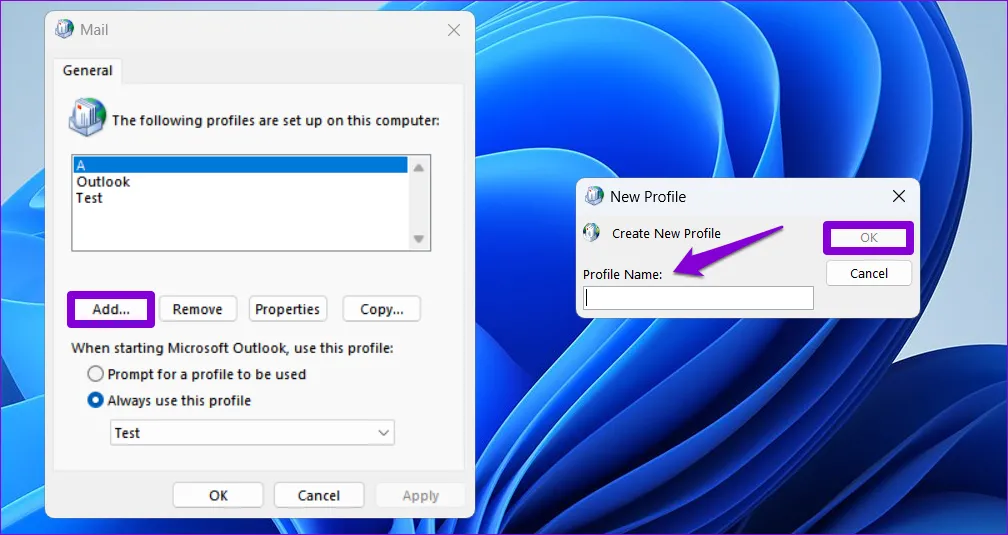Image resolution: width=1008 pixels, height=535 pixels.
Task: Open profile Properties
Action: pyautogui.click(x=287, y=309)
